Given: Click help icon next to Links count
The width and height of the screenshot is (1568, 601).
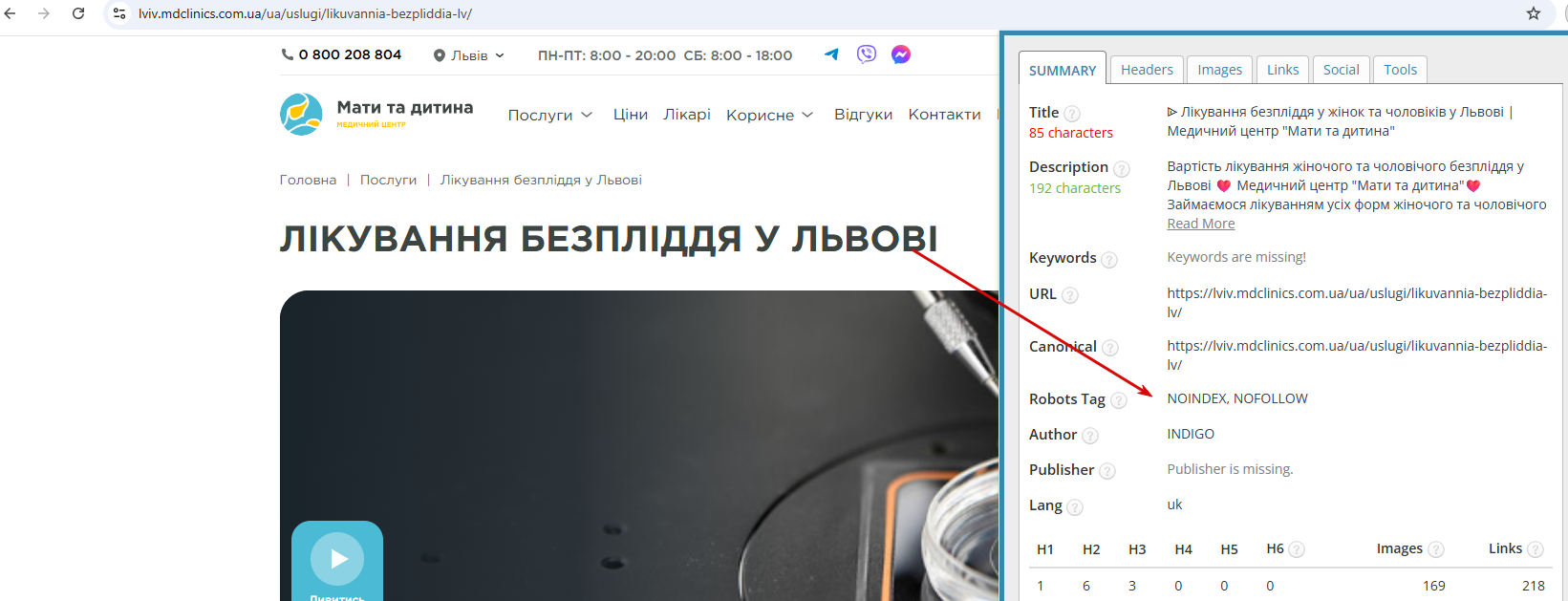Looking at the screenshot, I should 1536,549.
